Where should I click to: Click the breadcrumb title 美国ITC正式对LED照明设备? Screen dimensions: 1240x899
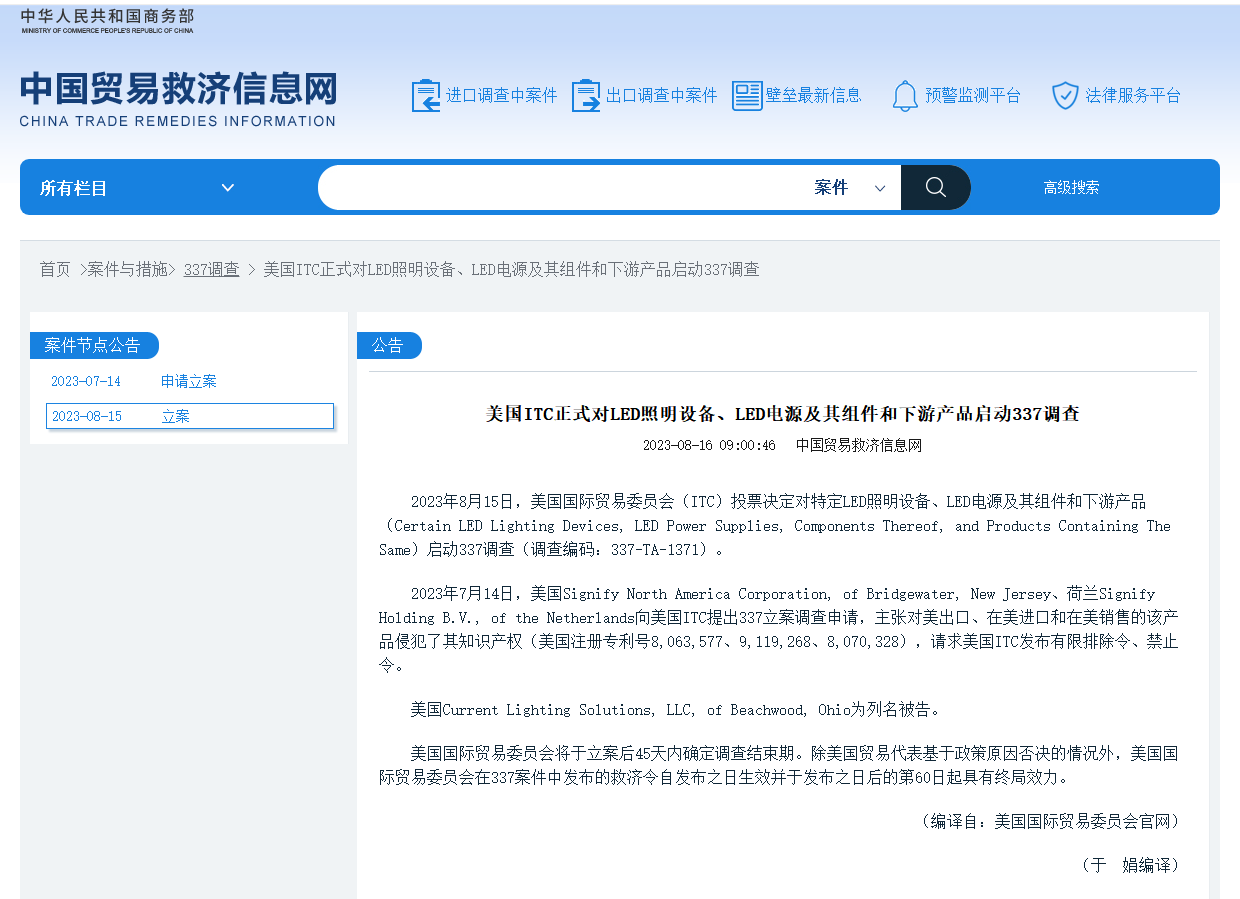[x=511, y=270]
